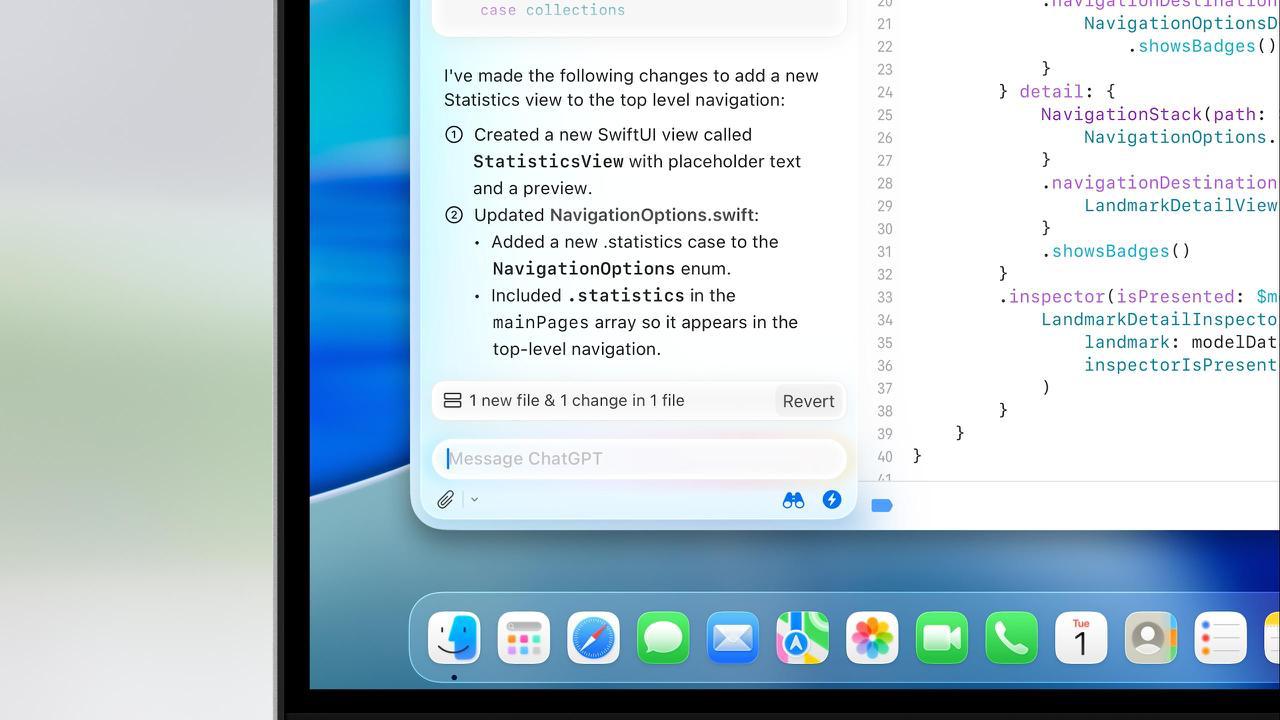Click the "case collections" code snippet line
The height and width of the screenshot is (720, 1280).
coord(552,10)
